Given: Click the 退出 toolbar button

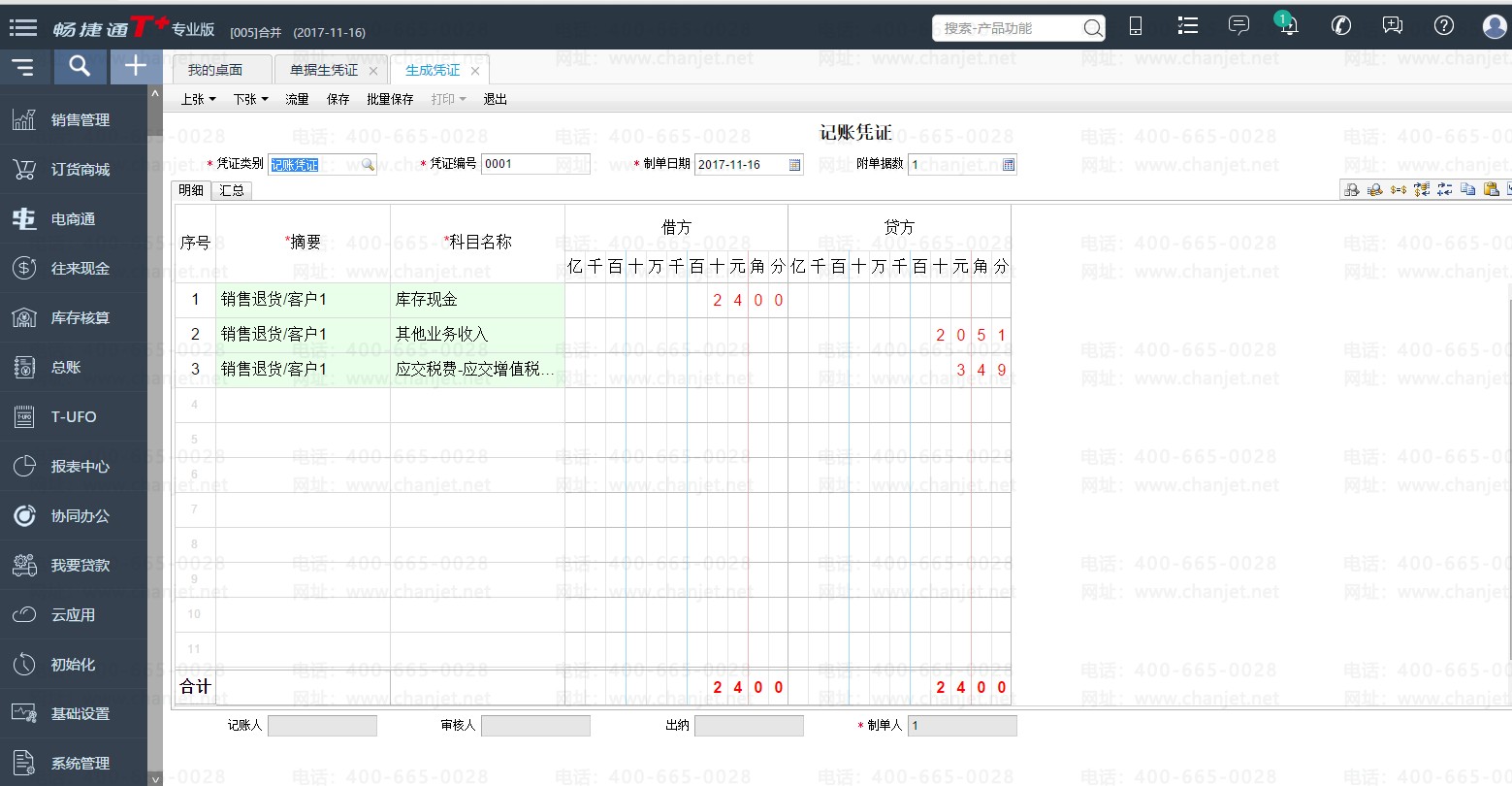Looking at the screenshot, I should (x=495, y=99).
